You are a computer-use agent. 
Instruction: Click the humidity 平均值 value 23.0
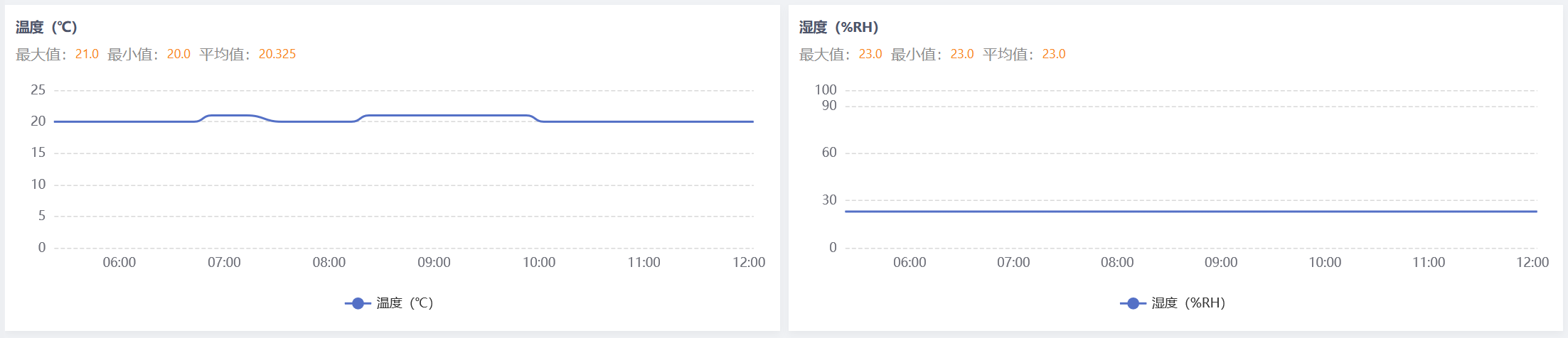(x=1054, y=54)
